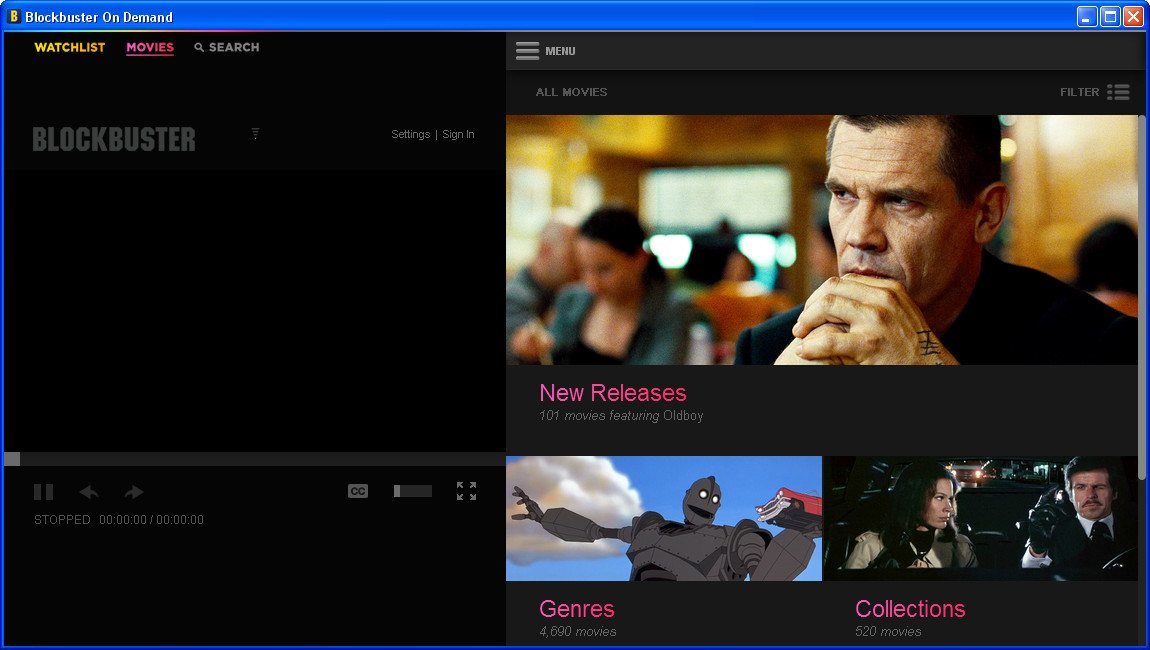Click the Sign In link

click(x=458, y=134)
